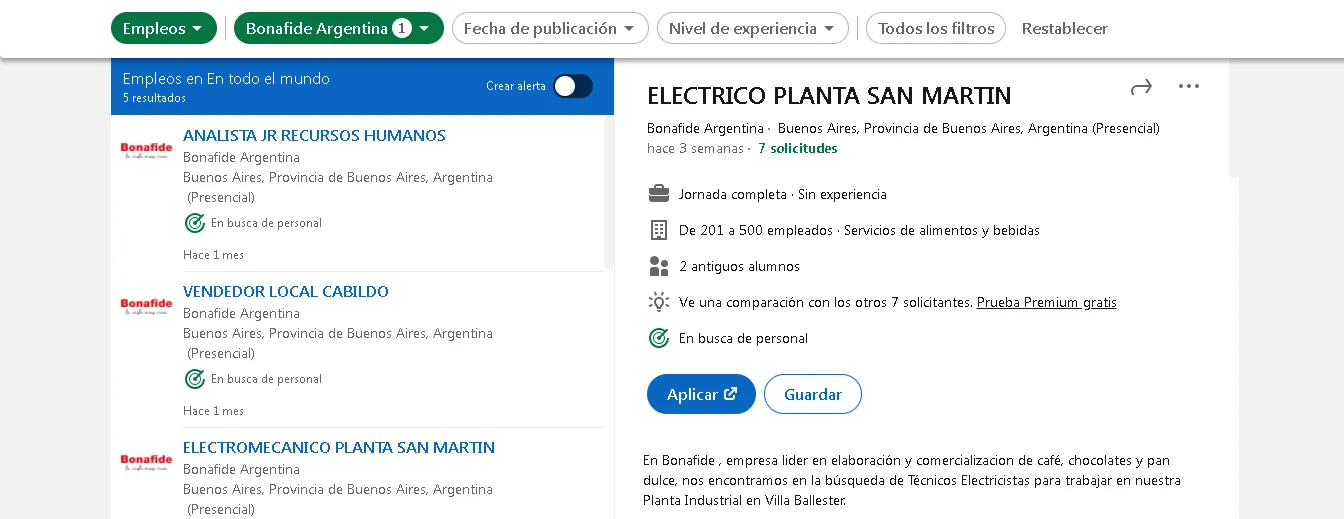Click the Aplicar button
This screenshot has height=519, width=1344.
[x=701, y=394]
